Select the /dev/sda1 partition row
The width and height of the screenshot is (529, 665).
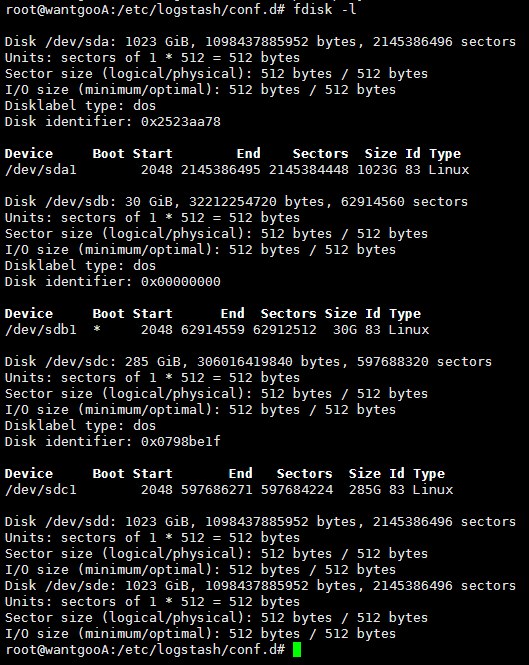tap(237, 170)
